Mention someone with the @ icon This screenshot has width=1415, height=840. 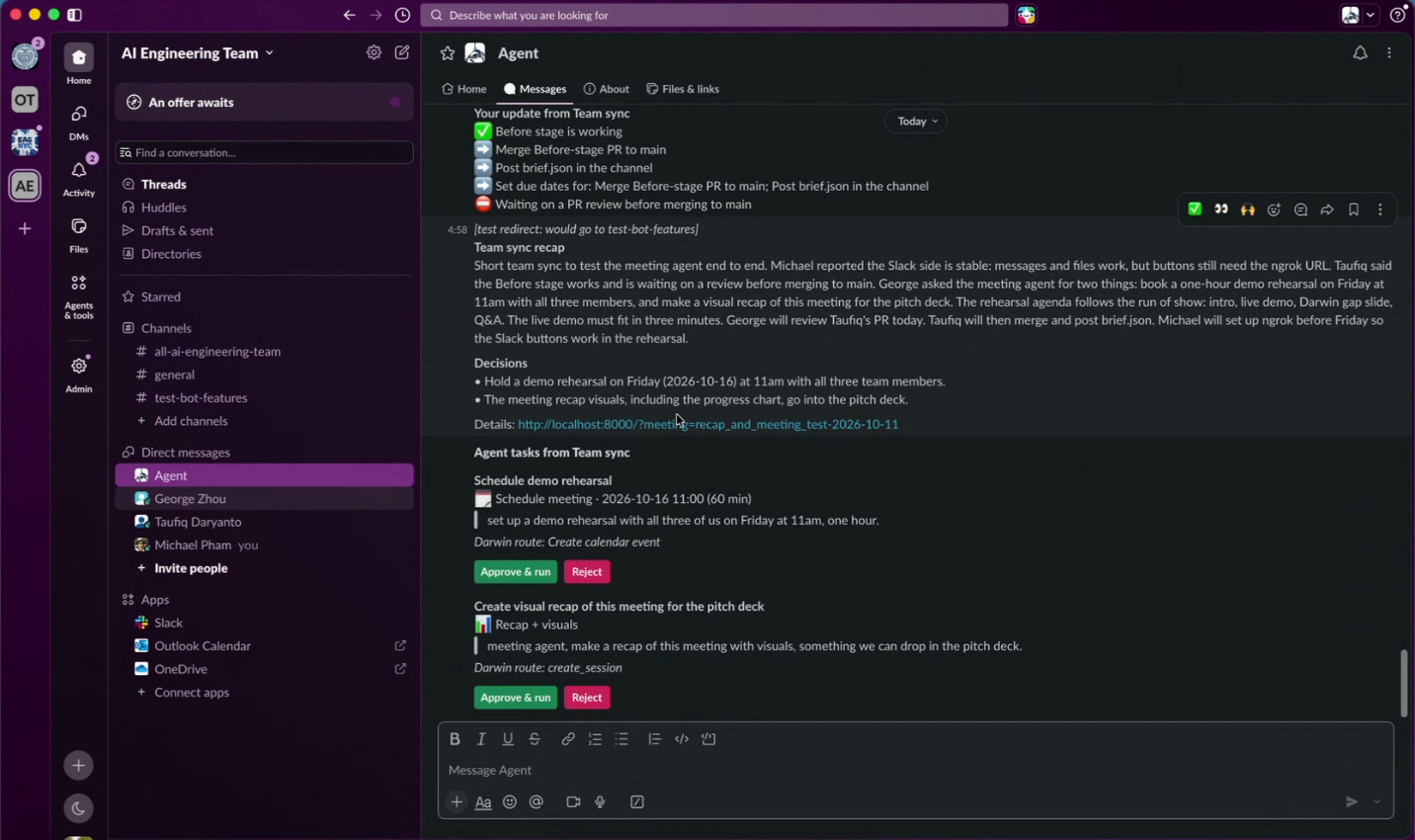537,802
